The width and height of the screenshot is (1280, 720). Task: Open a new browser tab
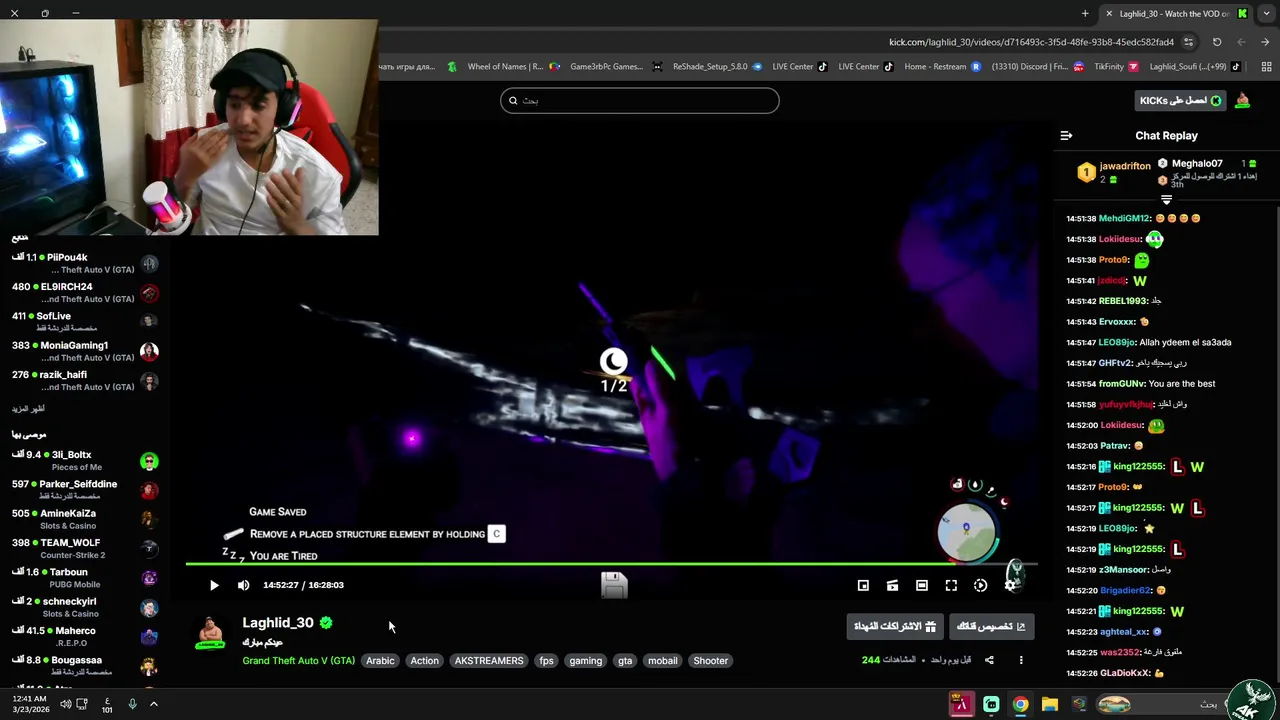(x=1085, y=13)
